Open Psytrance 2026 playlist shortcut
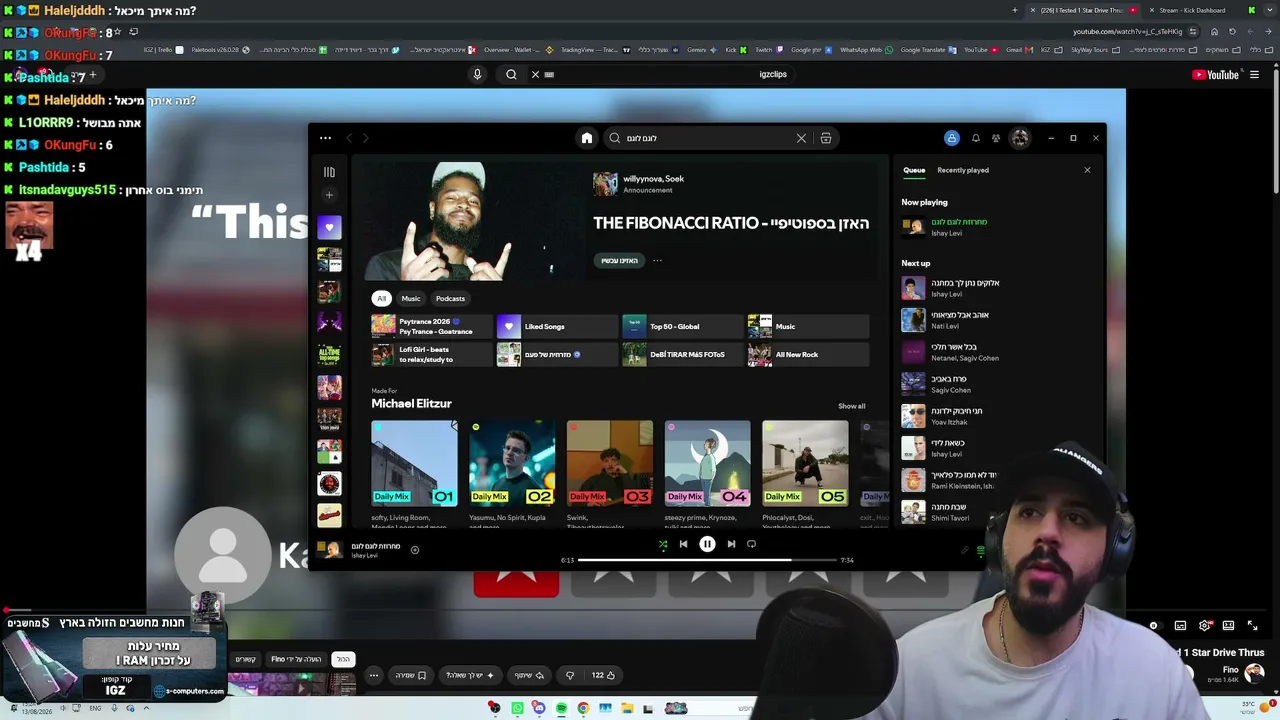1280x720 pixels. [x=432, y=326]
